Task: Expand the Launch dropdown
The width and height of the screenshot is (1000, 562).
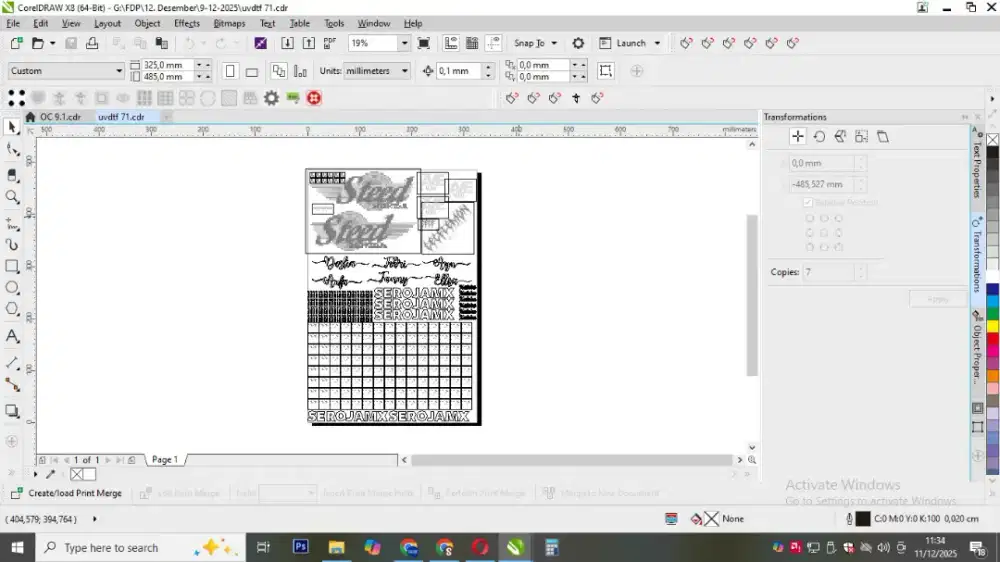Action: click(657, 43)
